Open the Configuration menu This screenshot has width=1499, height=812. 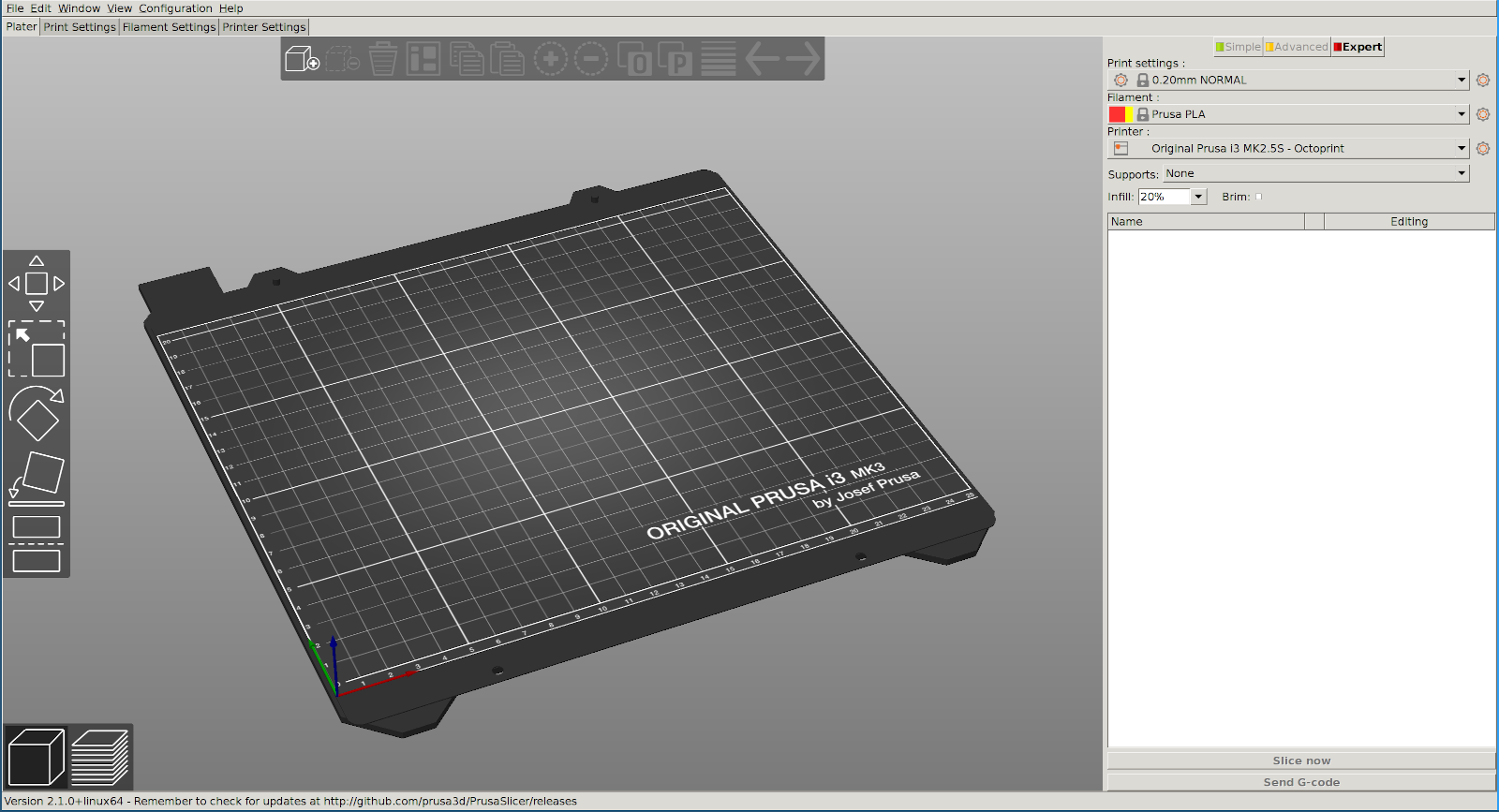click(175, 8)
